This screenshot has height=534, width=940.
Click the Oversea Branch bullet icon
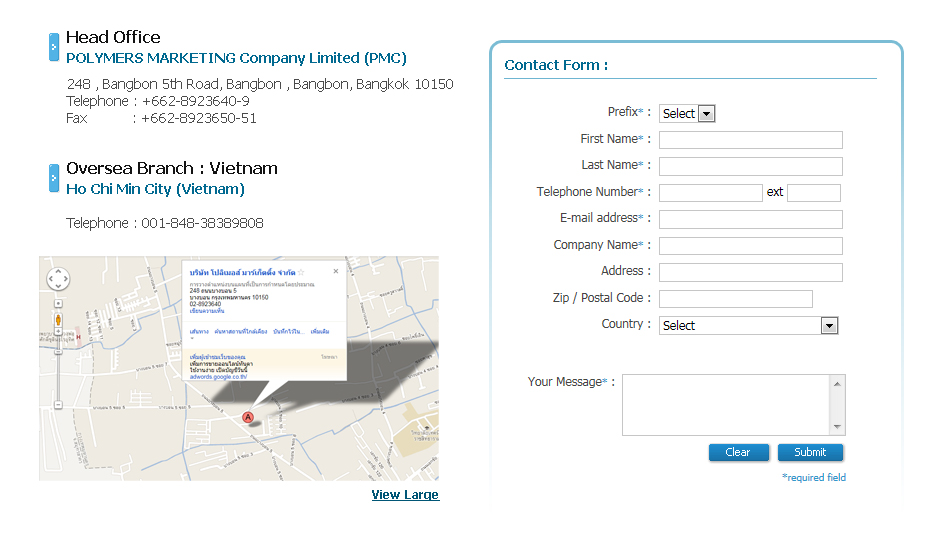(54, 177)
